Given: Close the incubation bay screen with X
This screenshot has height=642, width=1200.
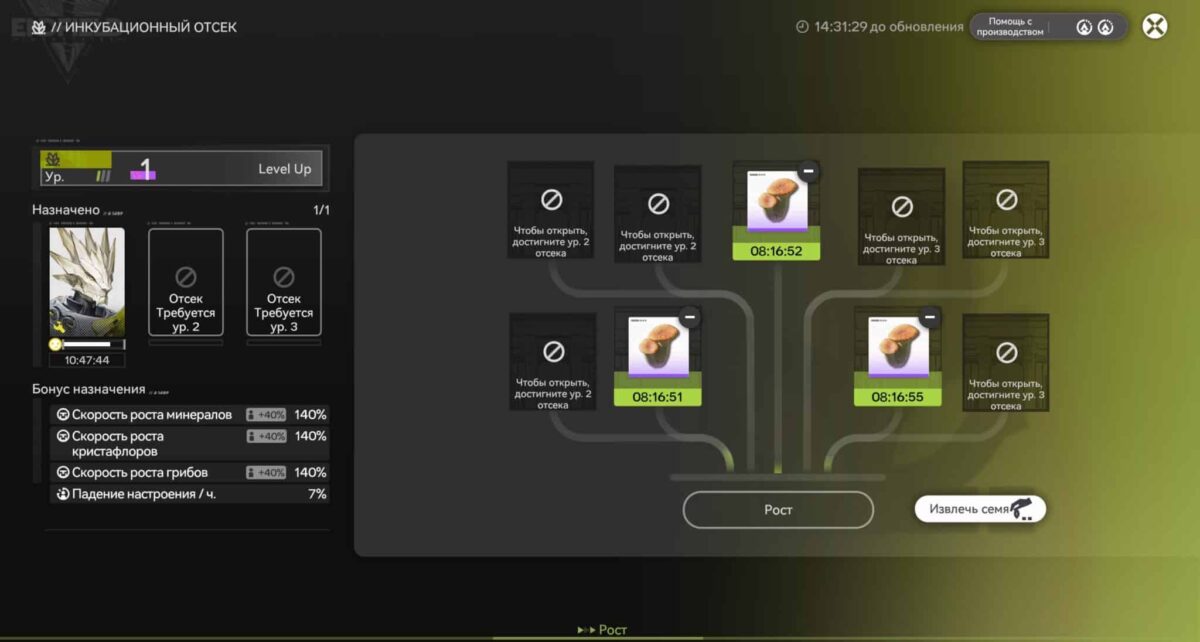Looking at the screenshot, I should [1155, 26].
